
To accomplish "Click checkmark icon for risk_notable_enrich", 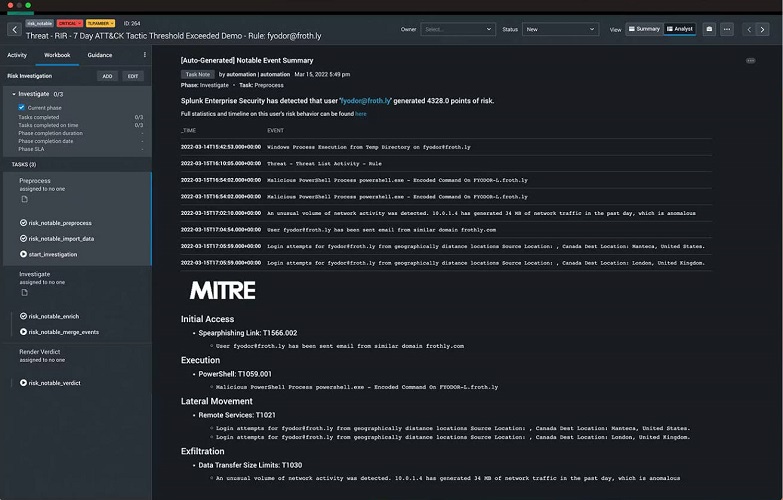I will coord(23,316).
